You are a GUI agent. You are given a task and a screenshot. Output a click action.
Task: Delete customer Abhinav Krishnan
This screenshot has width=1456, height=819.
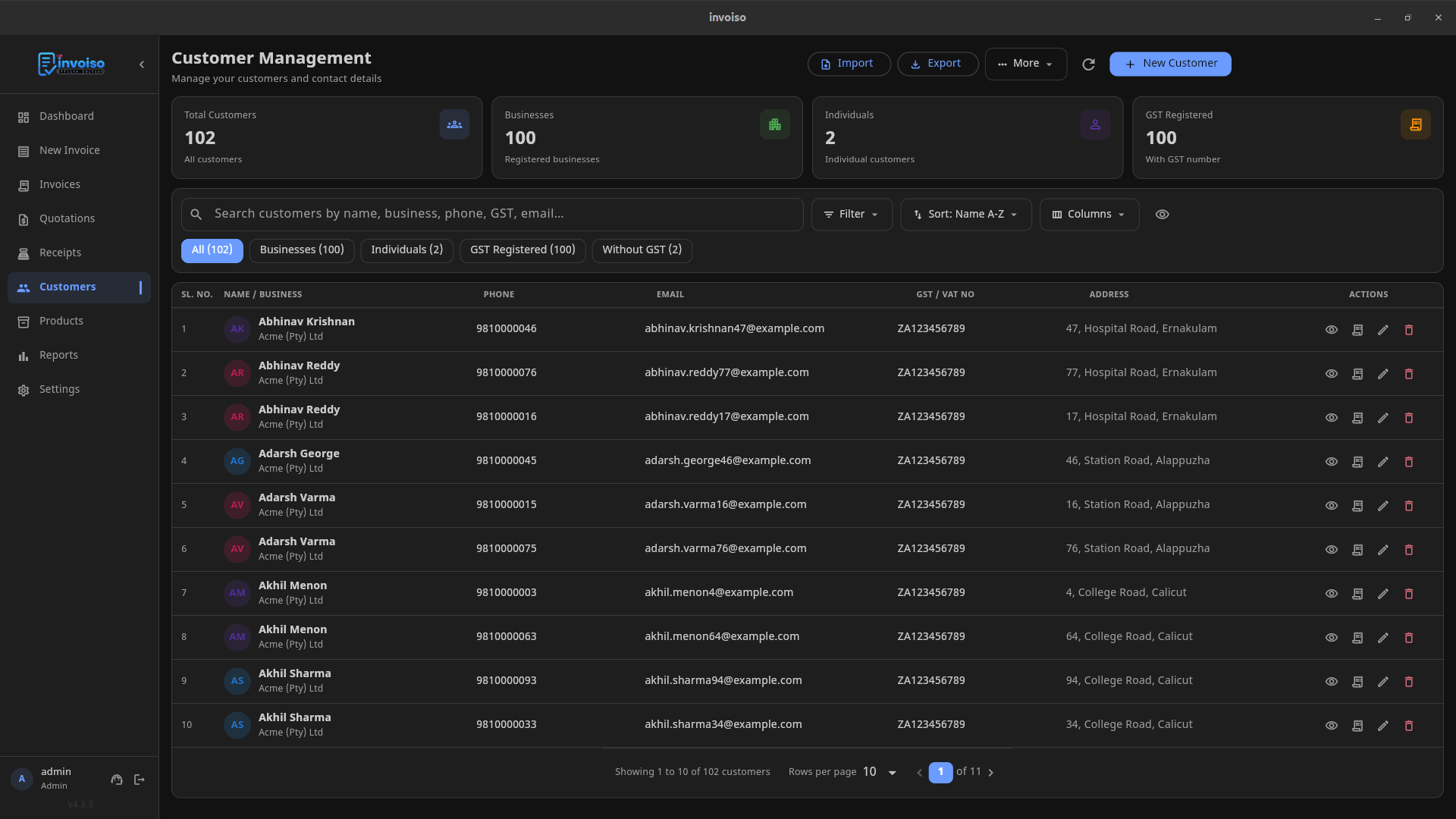tap(1409, 330)
